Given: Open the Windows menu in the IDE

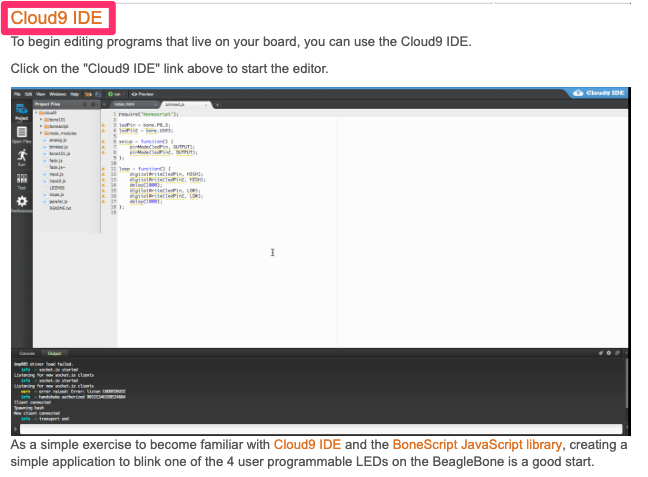Looking at the screenshot, I should coord(58,94).
